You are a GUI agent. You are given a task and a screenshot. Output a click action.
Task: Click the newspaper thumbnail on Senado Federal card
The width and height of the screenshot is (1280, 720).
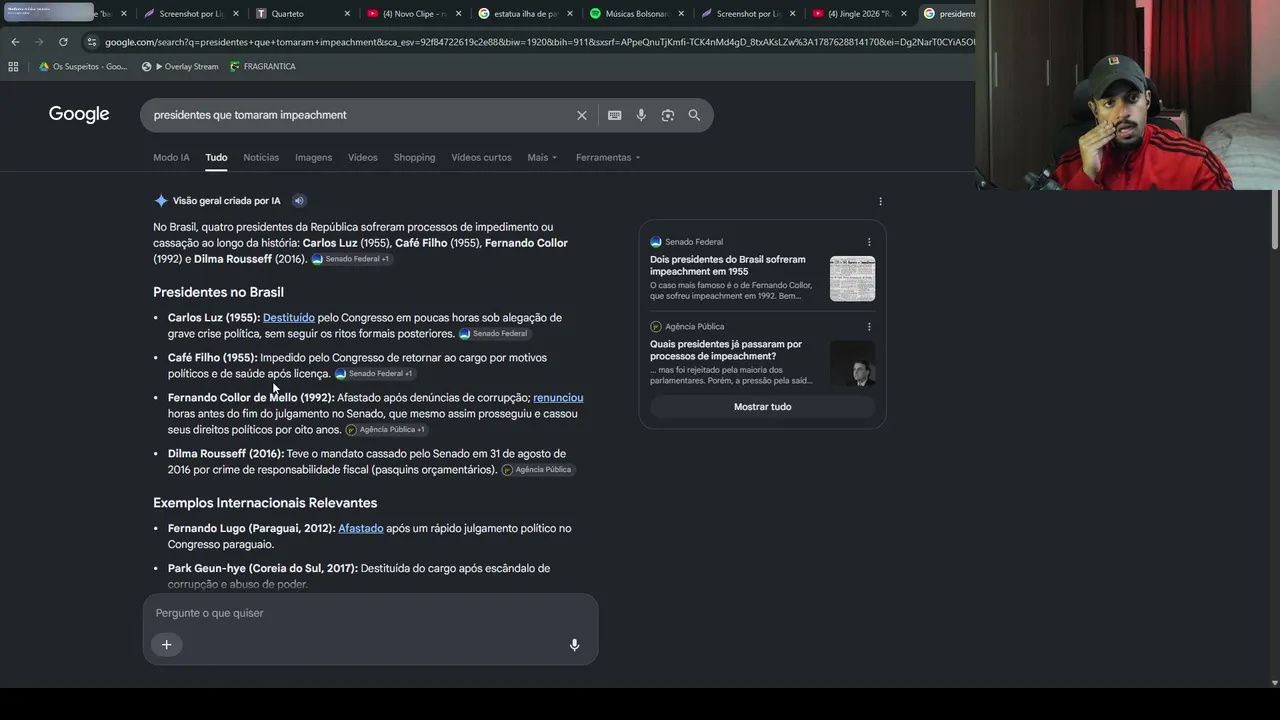pos(852,279)
